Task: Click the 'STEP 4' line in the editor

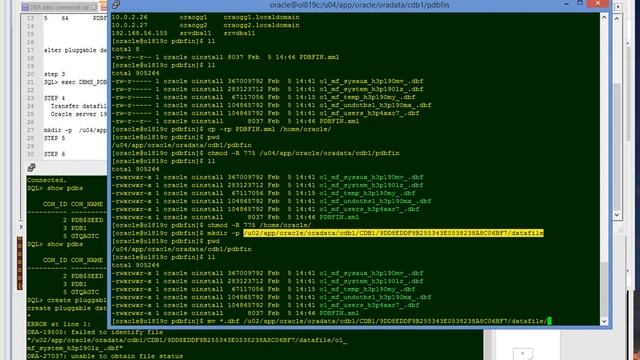Action: point(54,98)
